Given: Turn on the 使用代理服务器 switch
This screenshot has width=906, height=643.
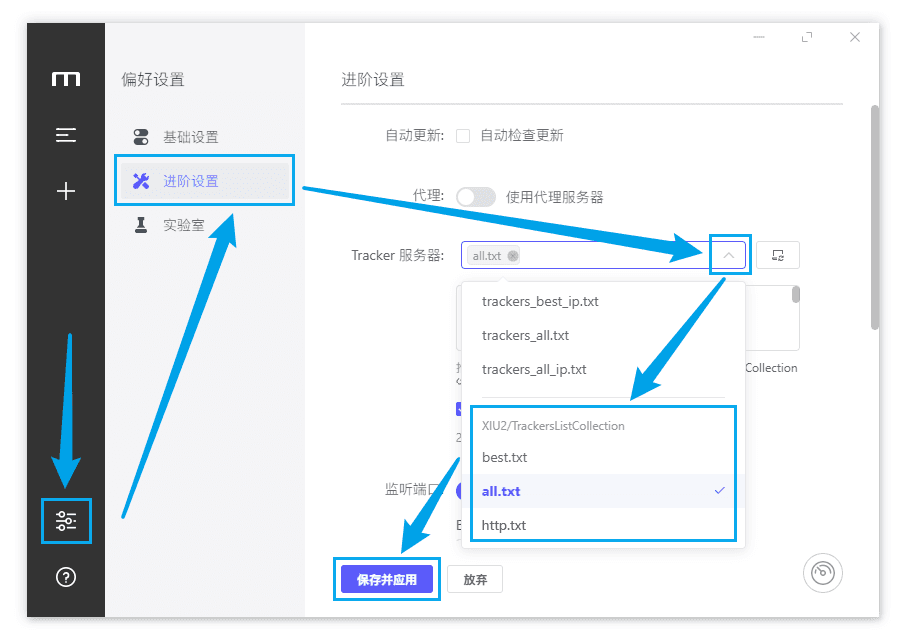Looking at the screenshot, I should [476, 196].
